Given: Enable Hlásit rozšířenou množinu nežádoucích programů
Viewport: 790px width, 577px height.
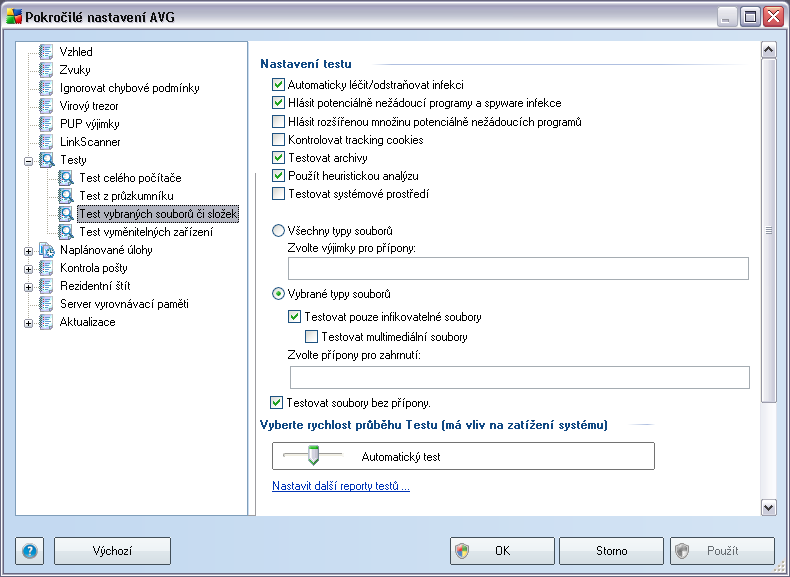Looking at the screenshot, I should click(x=278, y=121).
